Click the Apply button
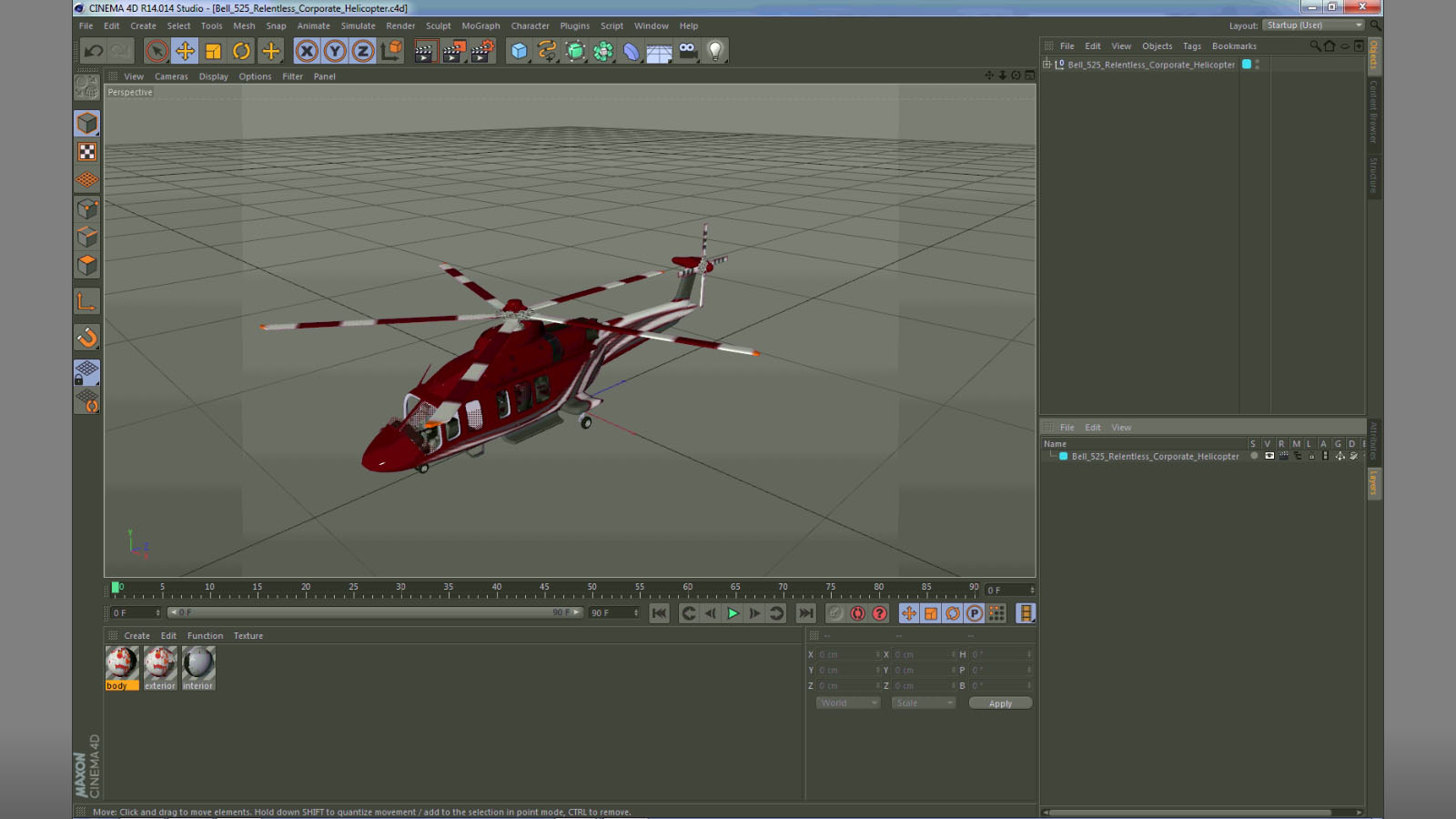1456x819 pixels. (x=1000, y=703)
